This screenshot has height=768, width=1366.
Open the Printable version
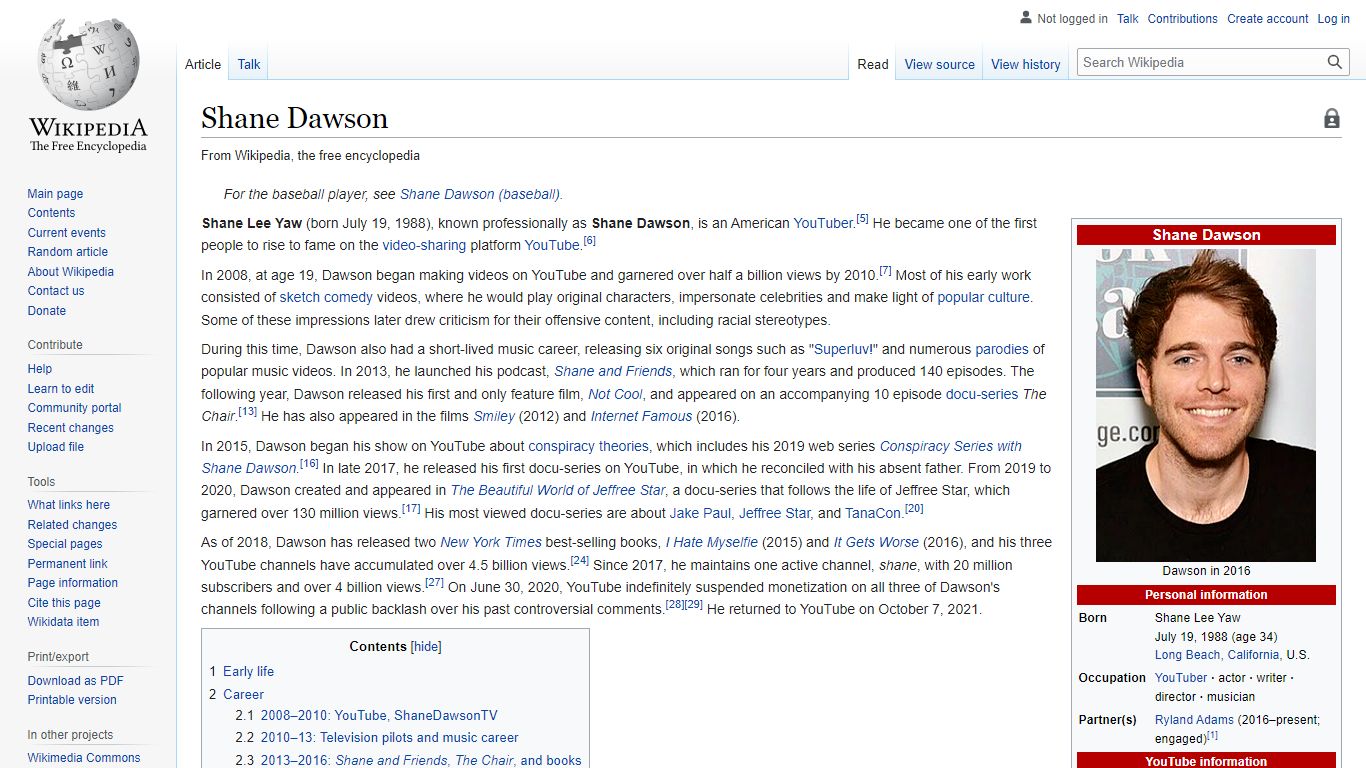tap(72, 700)
